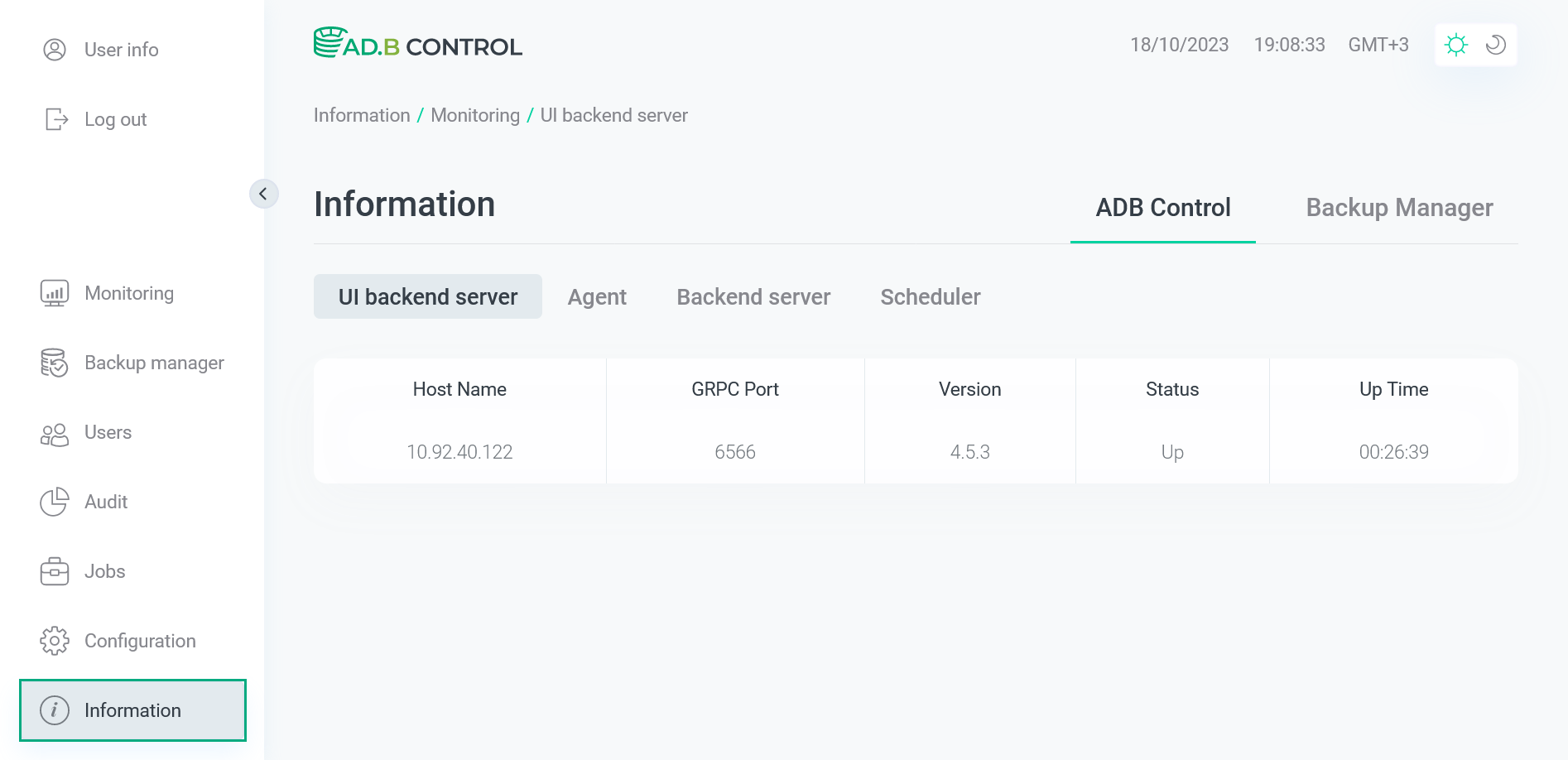Open User info via the profile icon
The image size is (1568, 760).
click(x=54, y=50)
